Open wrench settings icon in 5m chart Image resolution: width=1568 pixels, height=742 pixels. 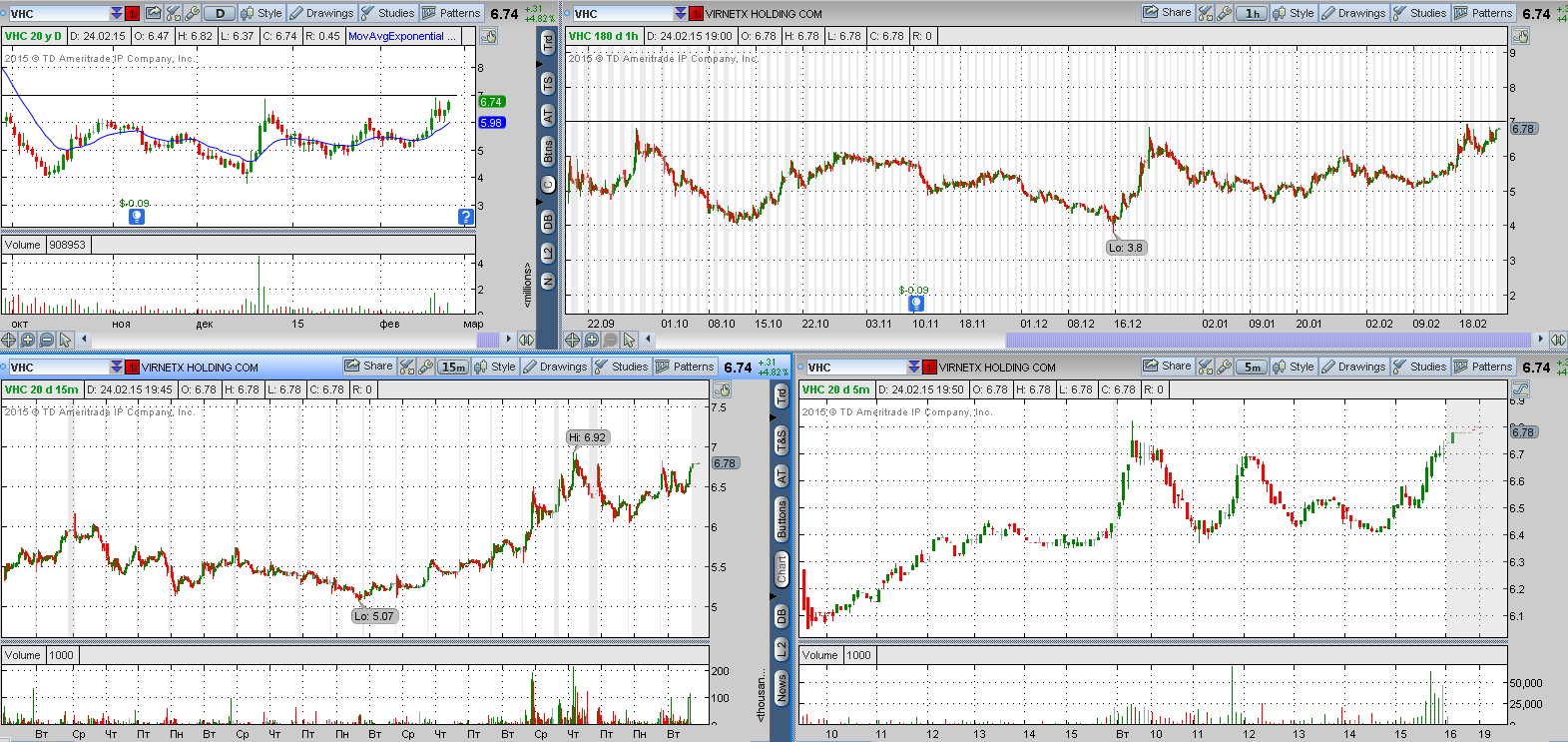[1225, 367]
